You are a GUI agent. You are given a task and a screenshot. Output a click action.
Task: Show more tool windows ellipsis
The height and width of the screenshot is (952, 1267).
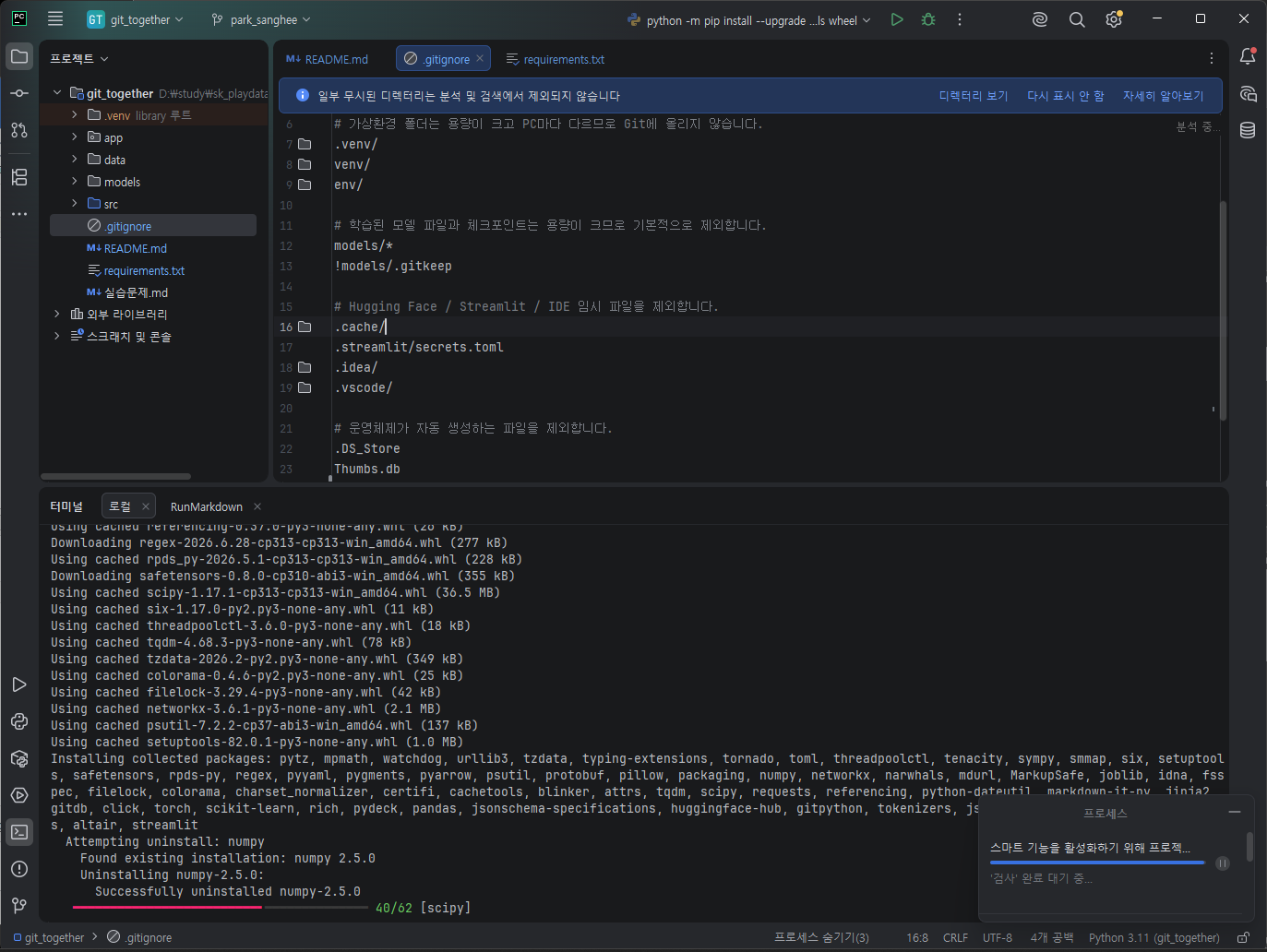click(x=19, y=214)
